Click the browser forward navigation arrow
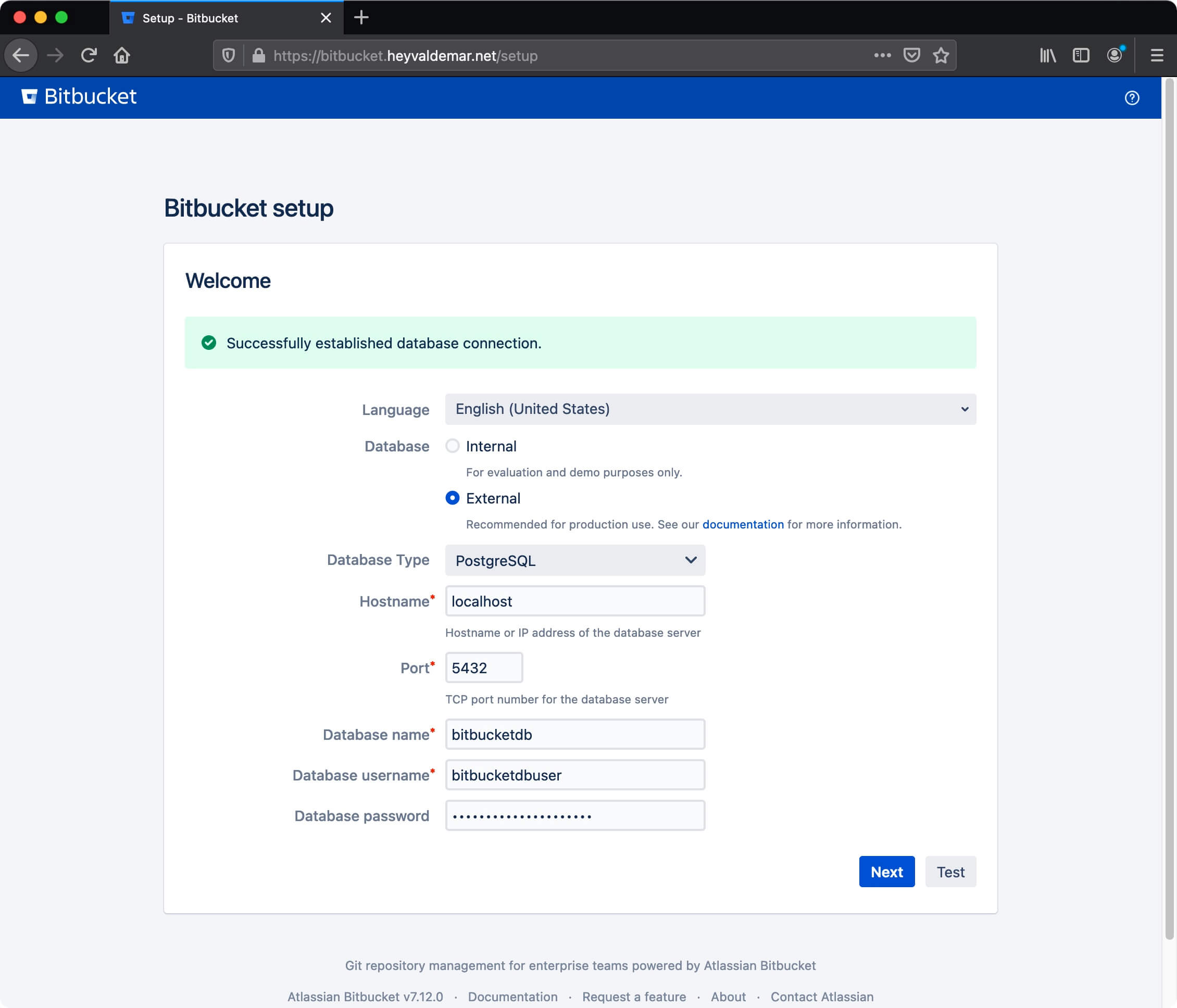 pos(55,55)
